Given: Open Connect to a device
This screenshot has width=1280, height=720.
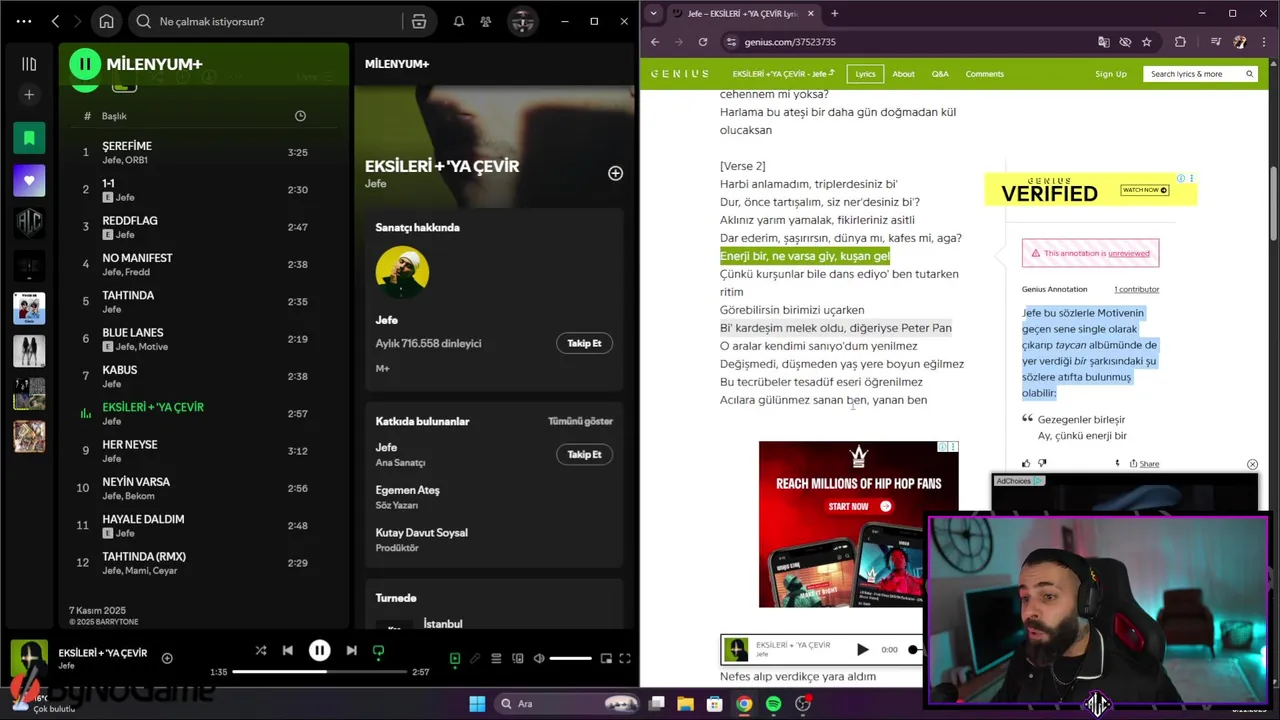Looking at the screenshot, I should [518, 658].
